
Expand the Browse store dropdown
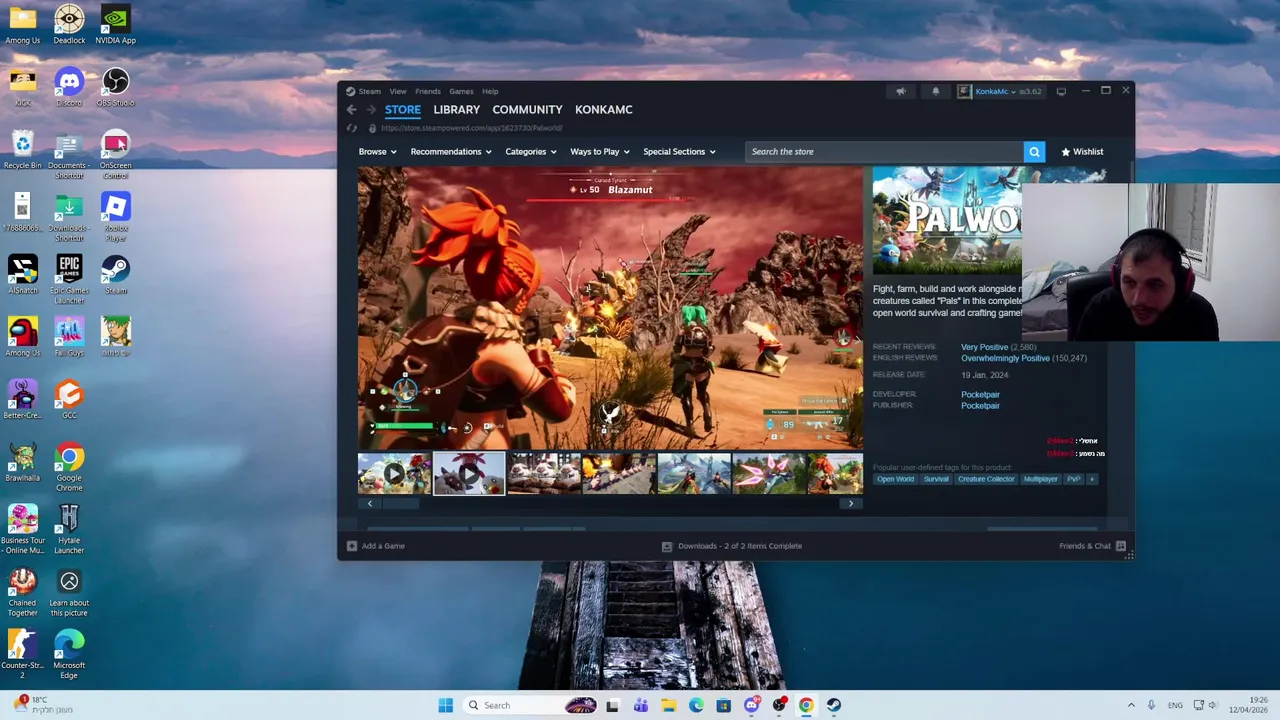(377, 152)
